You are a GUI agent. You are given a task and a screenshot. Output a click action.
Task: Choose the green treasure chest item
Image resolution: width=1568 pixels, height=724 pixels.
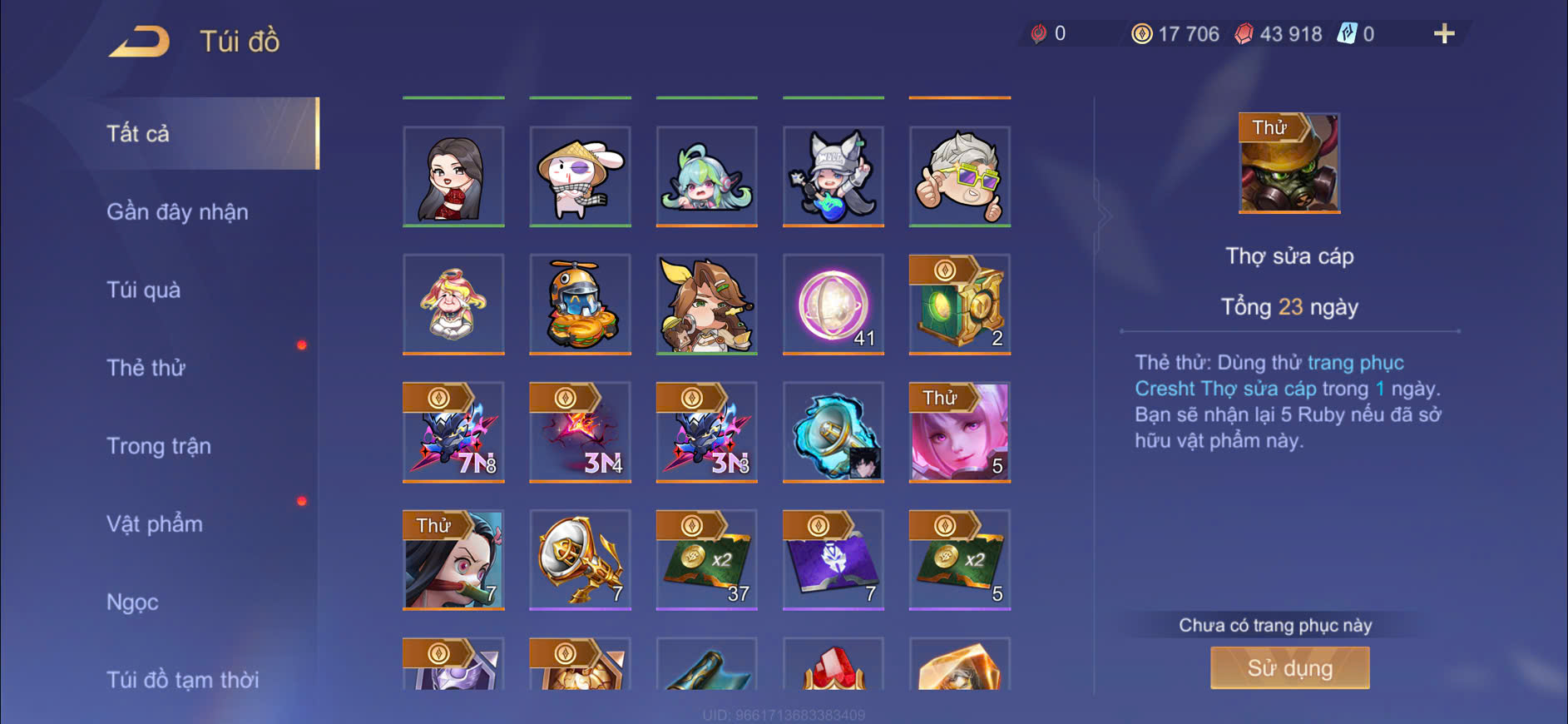(959, 305)
